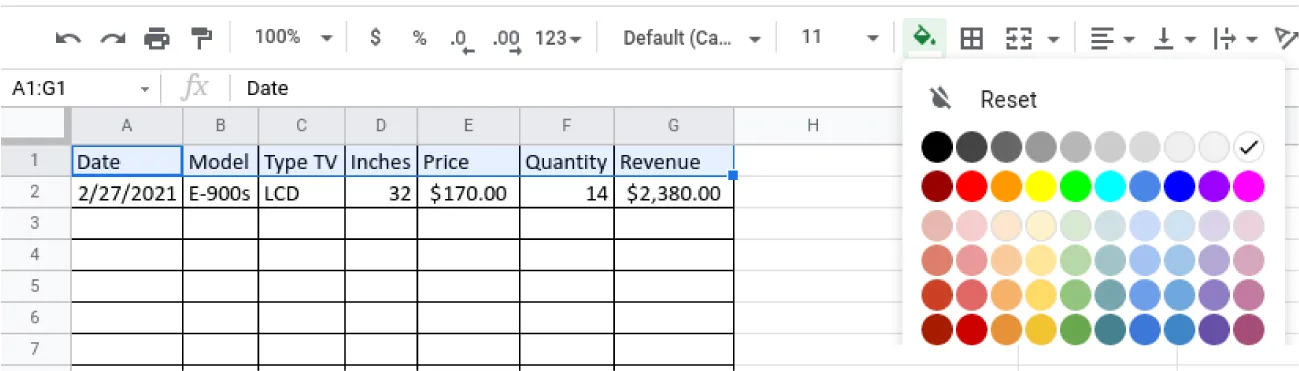Select row 2 header

35,193
